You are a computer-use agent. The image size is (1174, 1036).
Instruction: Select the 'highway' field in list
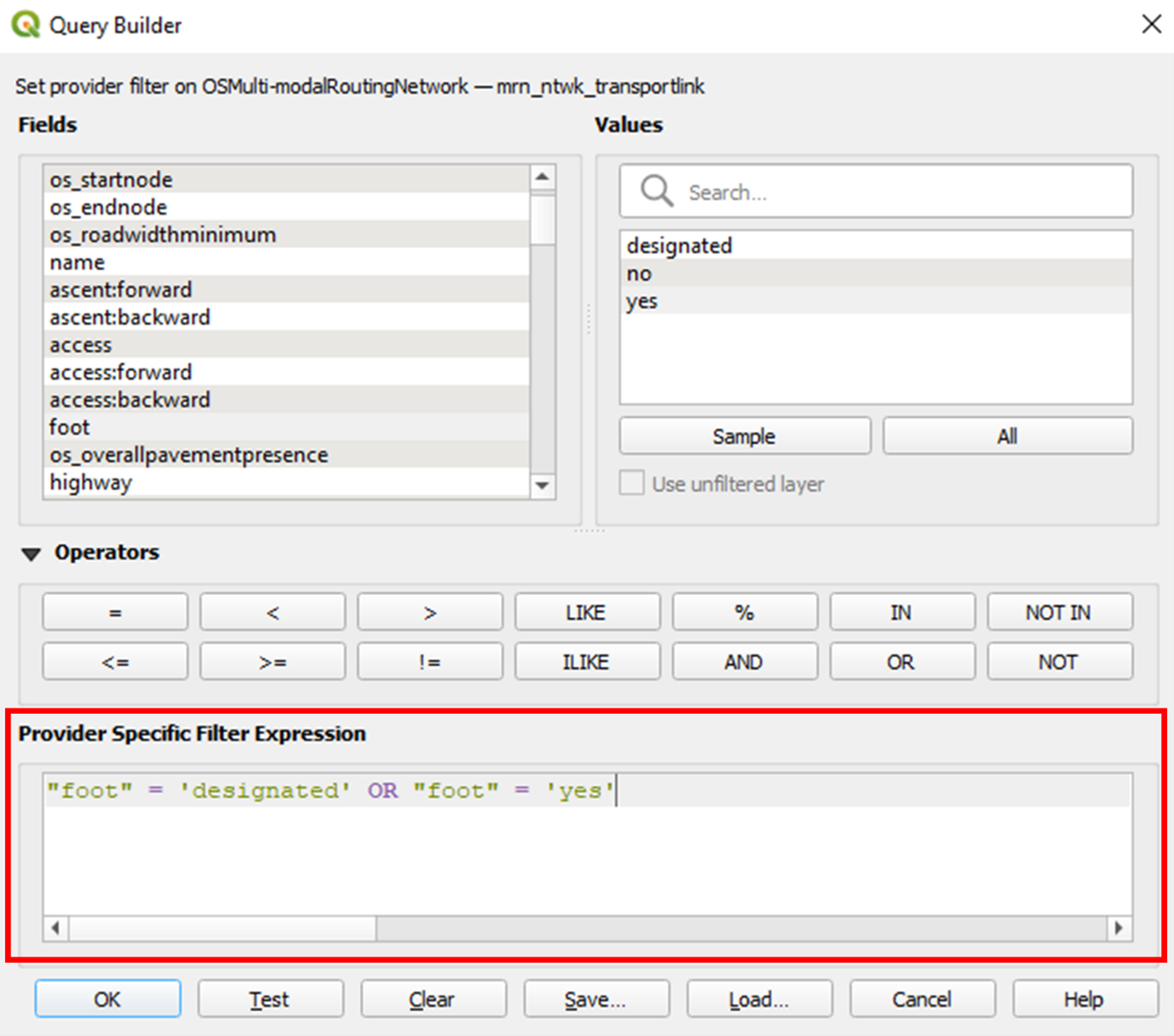90,482
